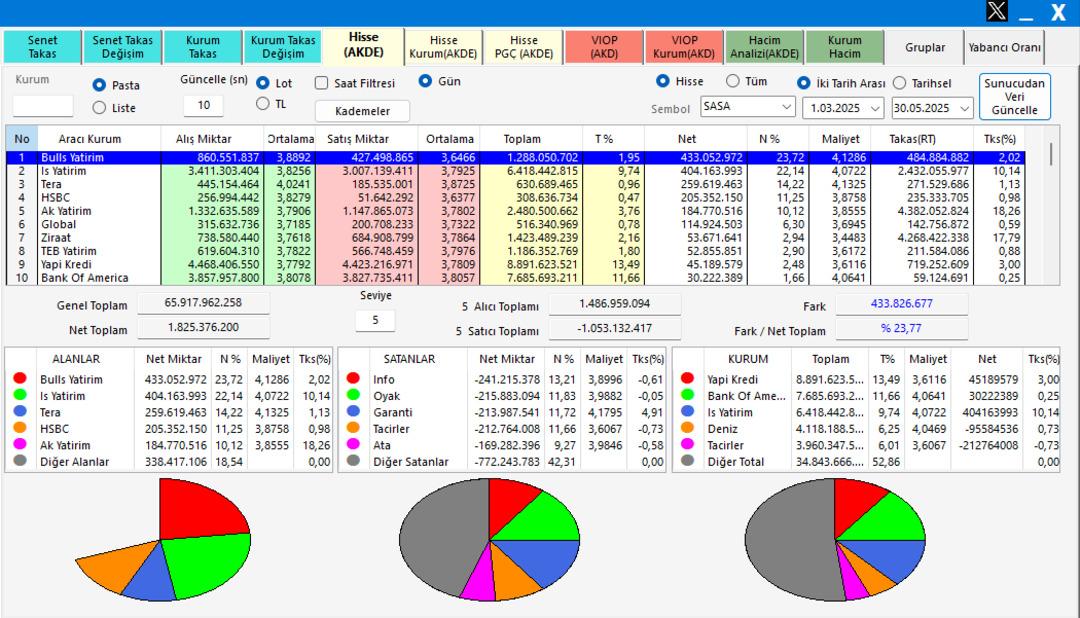This screenshot has height=618, width=1080.
Task: Click the Güncelle (sn) value field
Action: coord(203,105)
